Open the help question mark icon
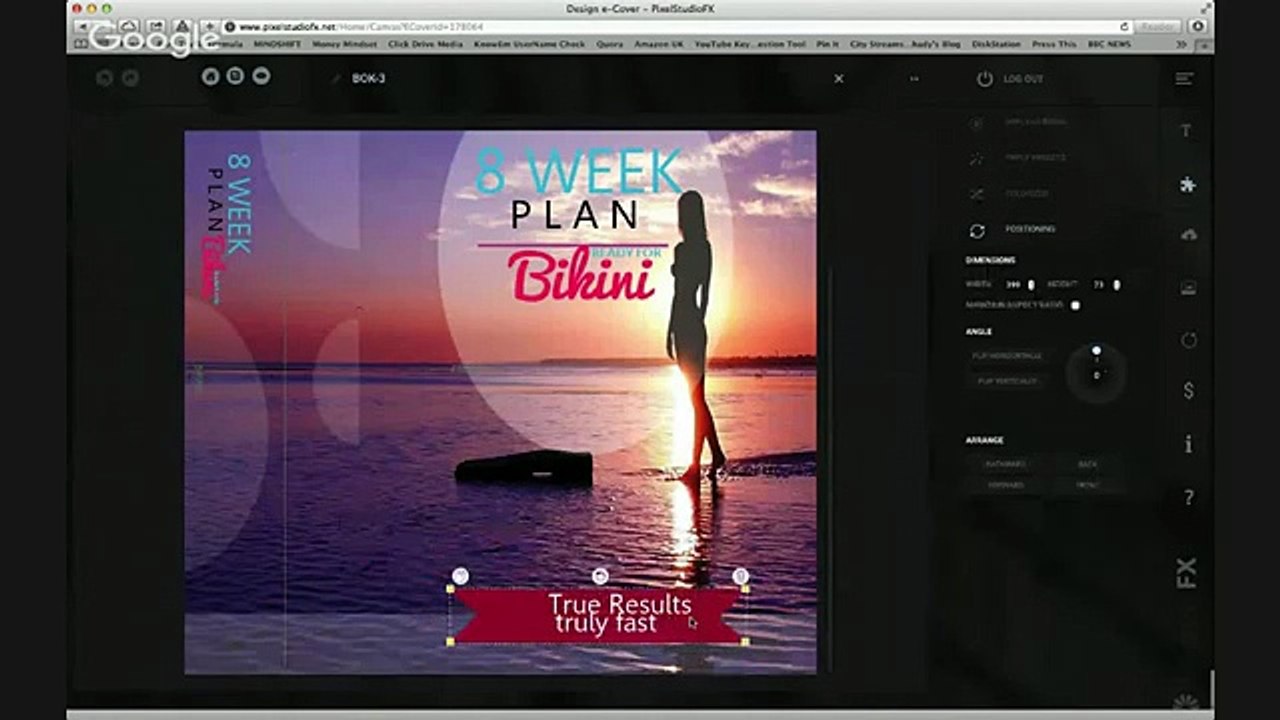This screenshot has height=720, width=1280. (1188, 497)
